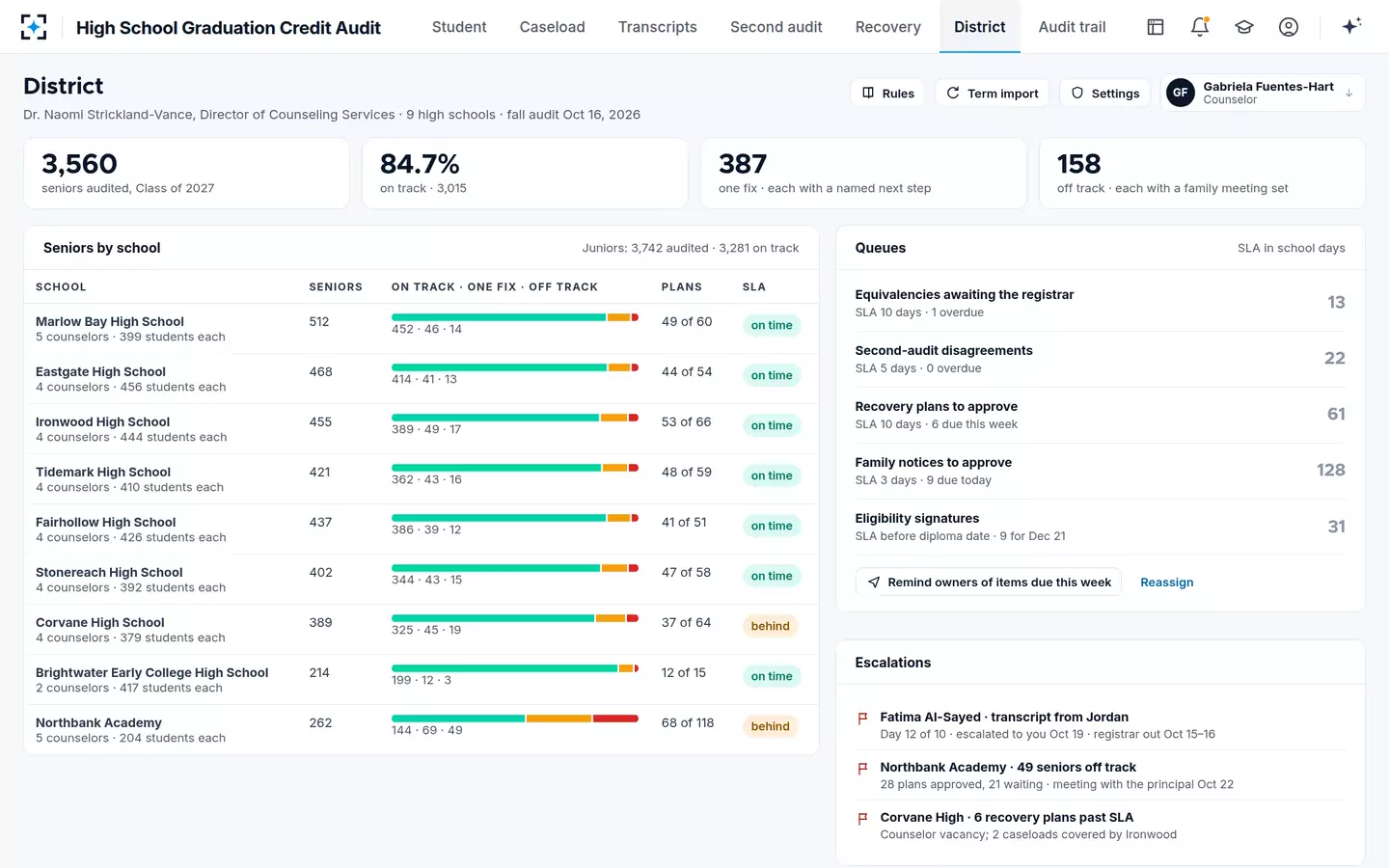Image resolution: width=1389 pixels, height=868 pixels.
Task: Select Tidemark High School
Action: click(422, 479)
